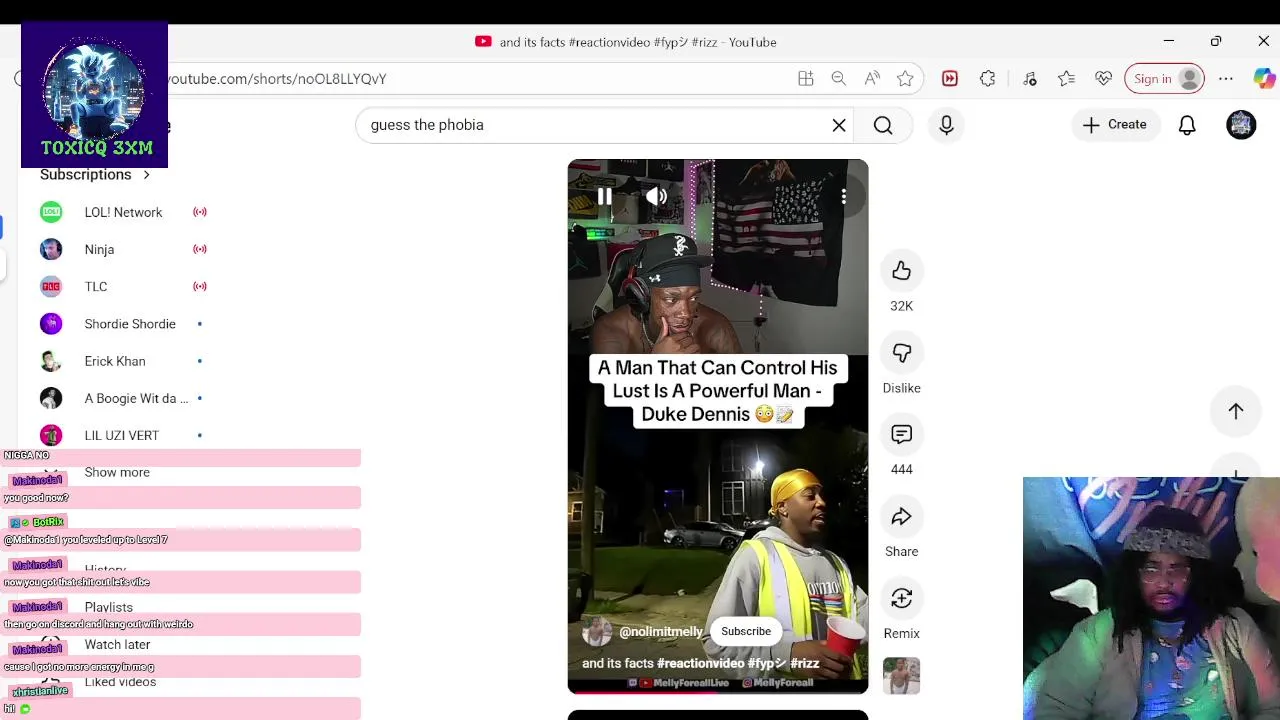This screenshot has height=720, width=1280.
Task: Pause the playing Short video
Action: (x=605, y=197)
